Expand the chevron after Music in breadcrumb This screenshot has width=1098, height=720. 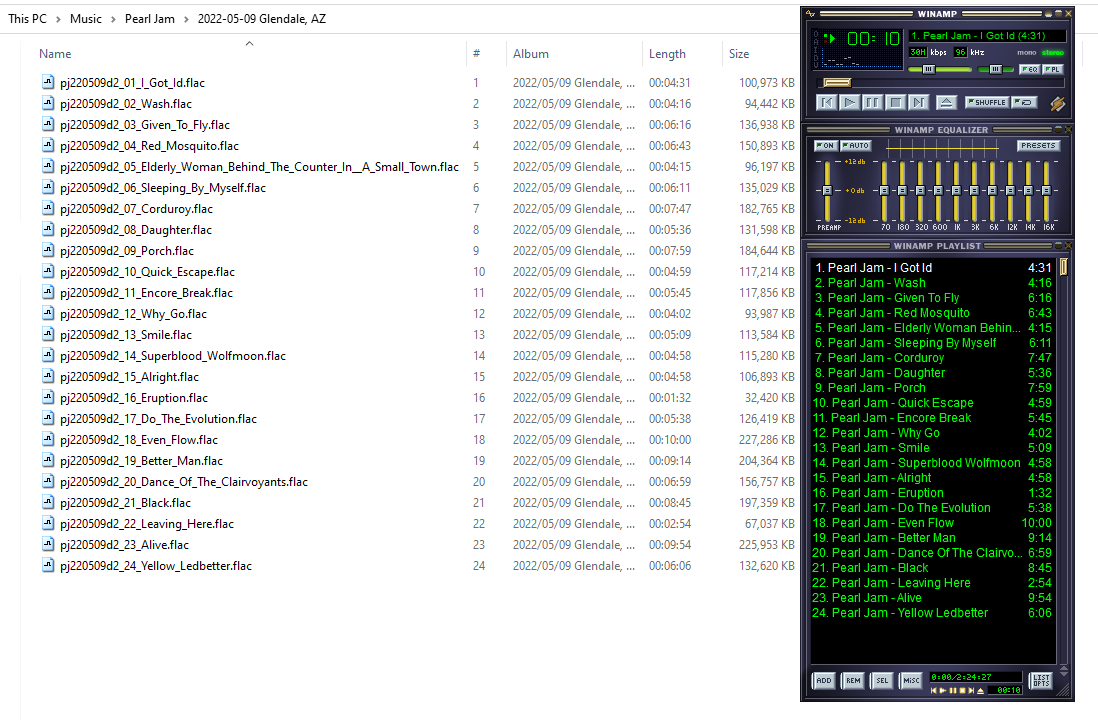click(113, 20)
